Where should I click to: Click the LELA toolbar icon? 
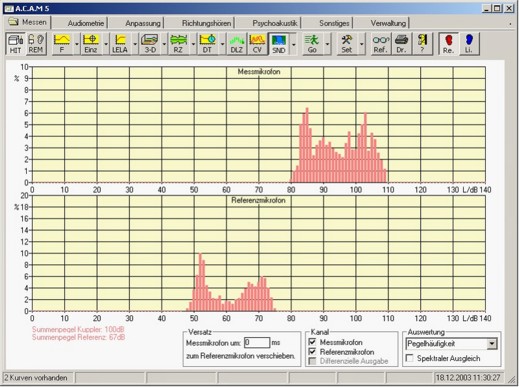click(120, 44)
